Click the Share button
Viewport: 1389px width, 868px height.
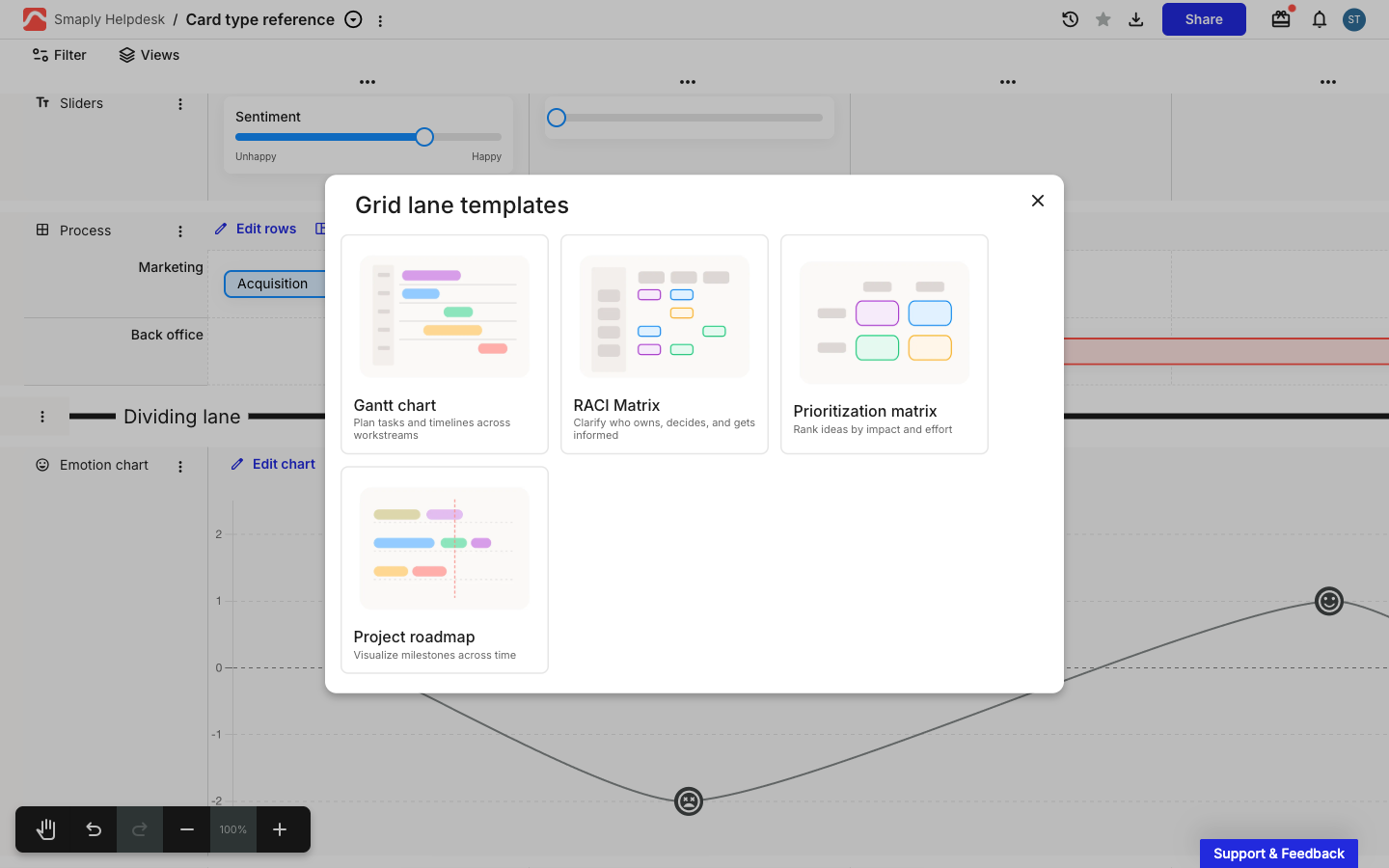click(x=1204, y=19)
